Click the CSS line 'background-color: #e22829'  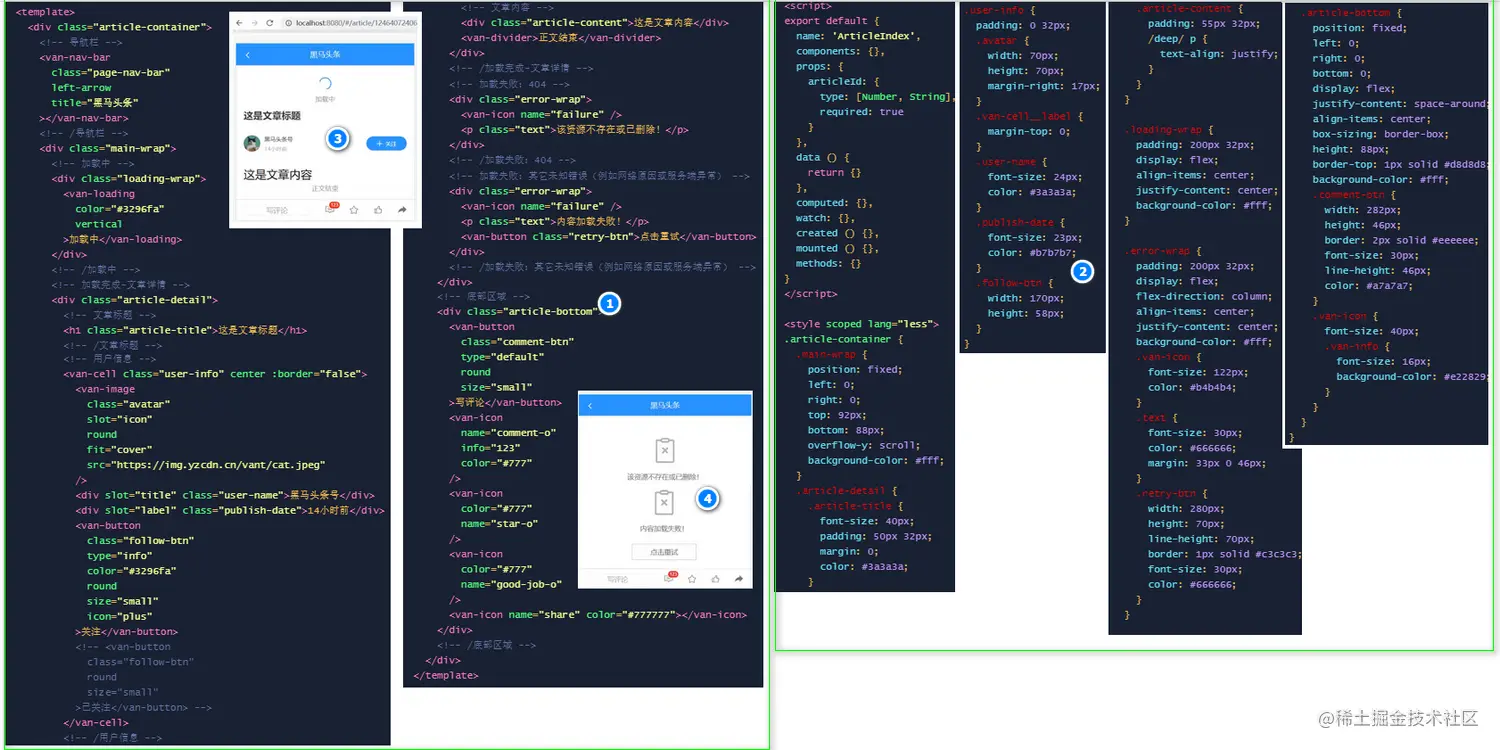tap(1412, 377)
